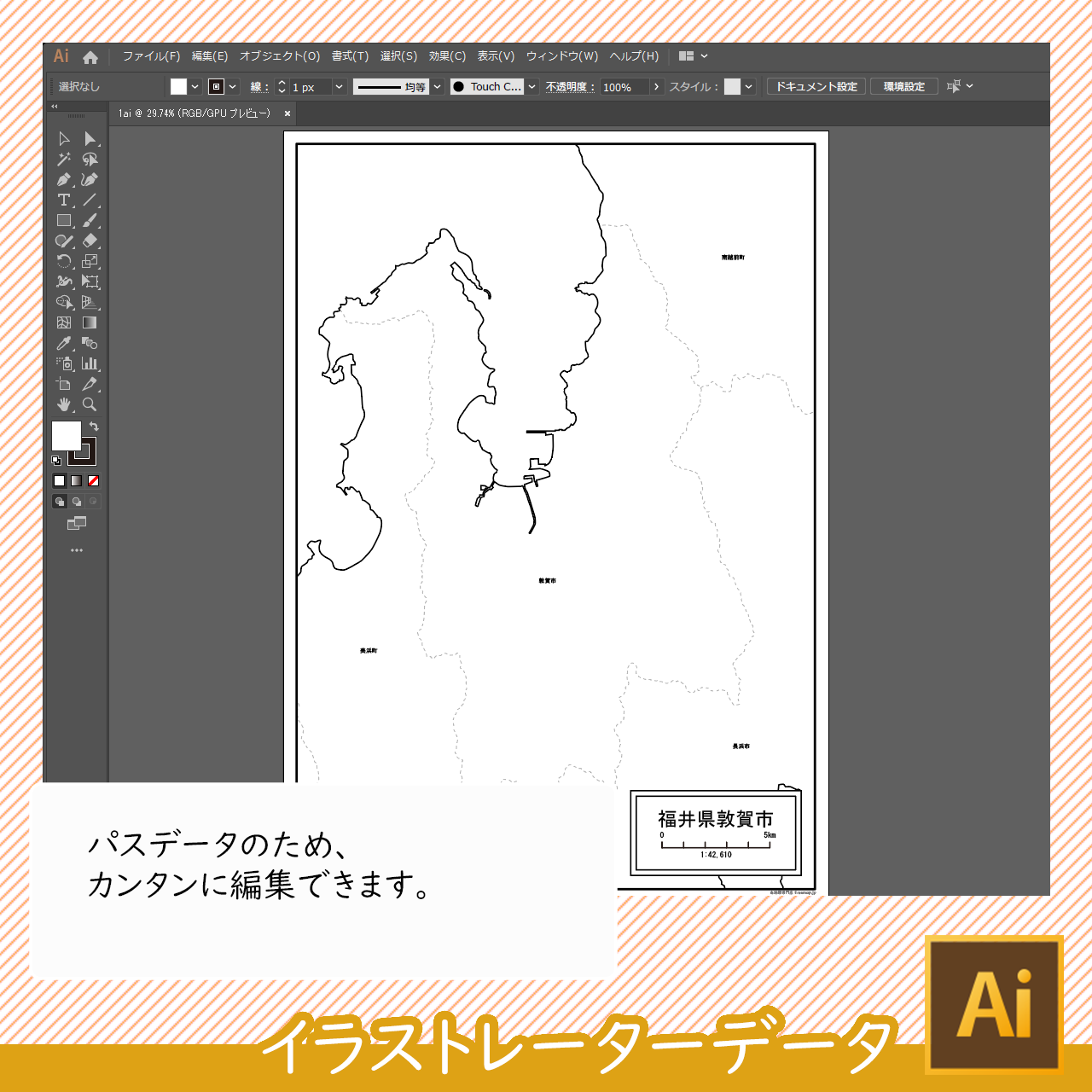Open the fill color dropdown arrow
The image size is (1092, 1092).
click(195, 86)
